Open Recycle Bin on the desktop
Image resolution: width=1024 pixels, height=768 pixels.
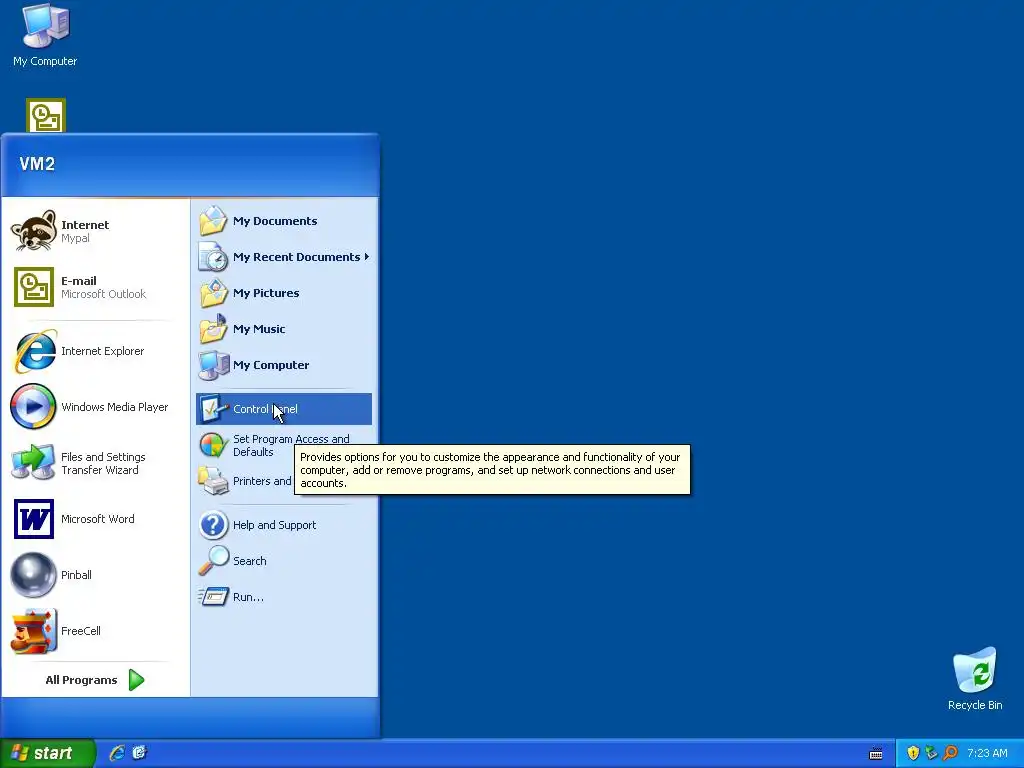(975, 679)
